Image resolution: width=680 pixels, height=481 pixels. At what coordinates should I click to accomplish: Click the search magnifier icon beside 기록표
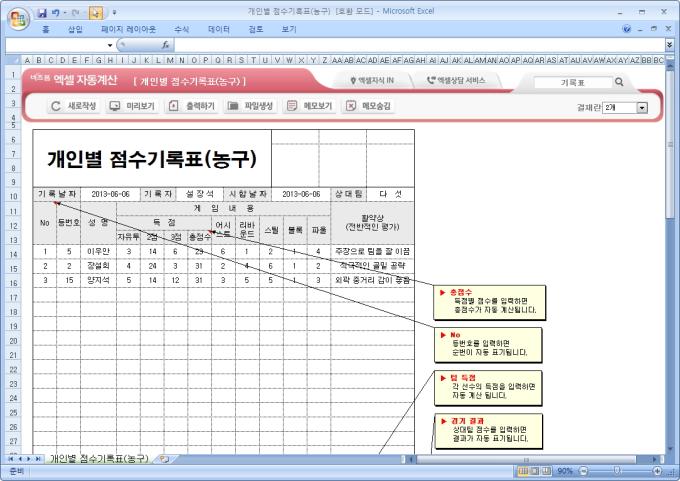point(619,82)
